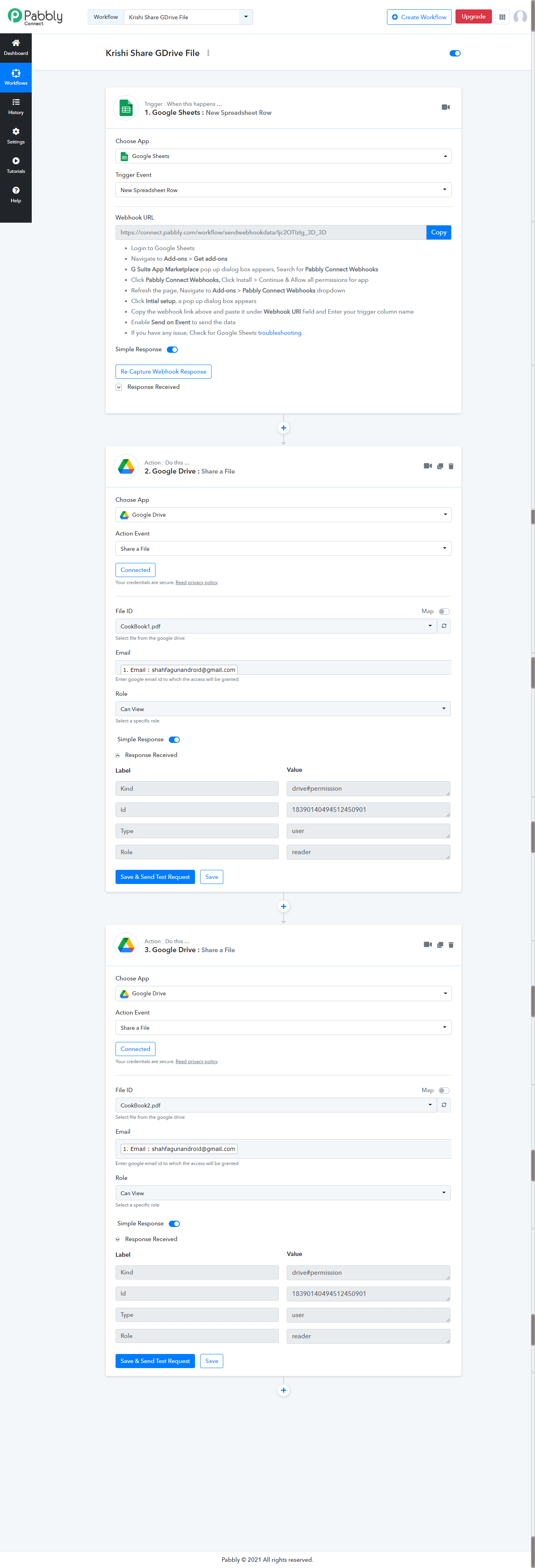Open Trigger Event dropdown New Spreadsheet Row
The height and width of the screenshot is (1568, 535).
point(283,190)
